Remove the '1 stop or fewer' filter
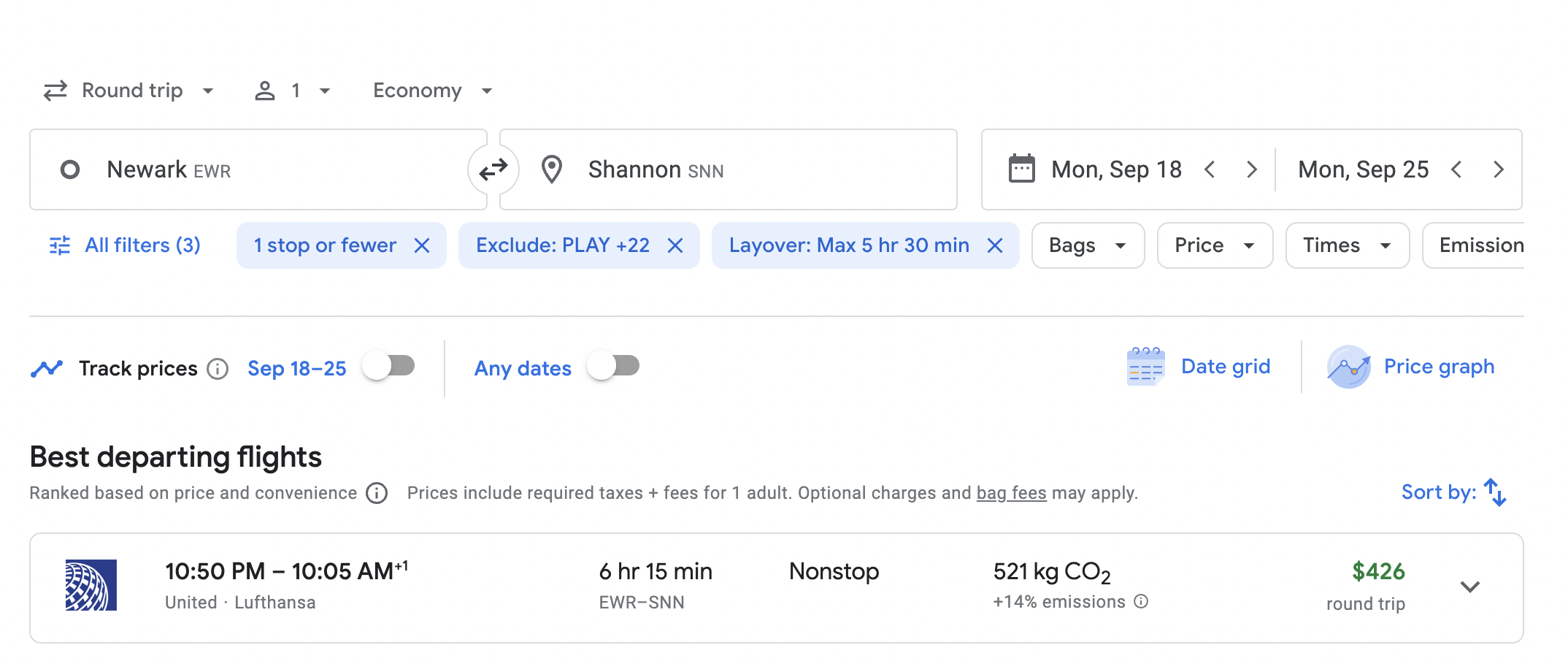The image size is (1568, 672). click(423, 245)
